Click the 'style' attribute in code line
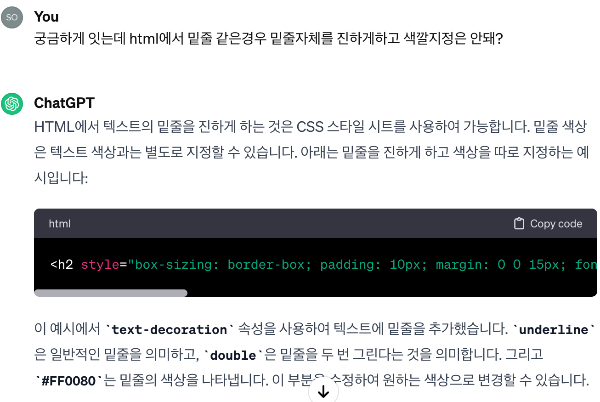 tap(100, 264)
